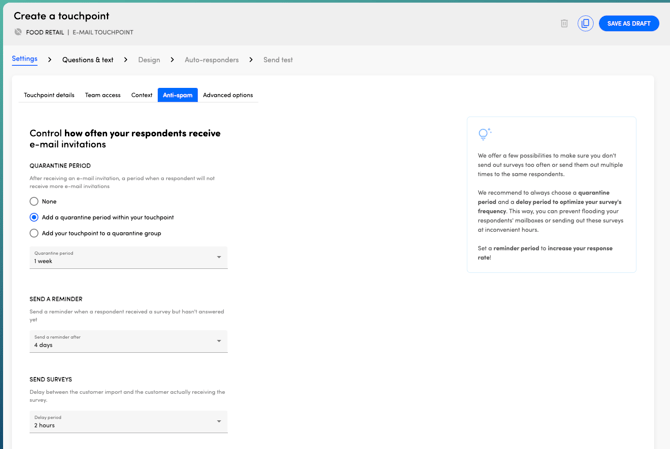Click the chevron after Auto-responders step
The width and height of the screenshot is (670, 449).
coord(251,60)
